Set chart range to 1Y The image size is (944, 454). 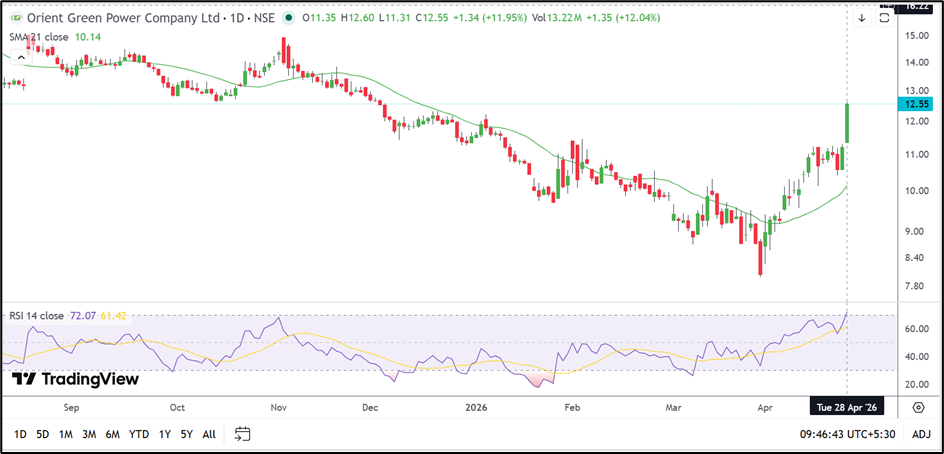click(165, 434)
